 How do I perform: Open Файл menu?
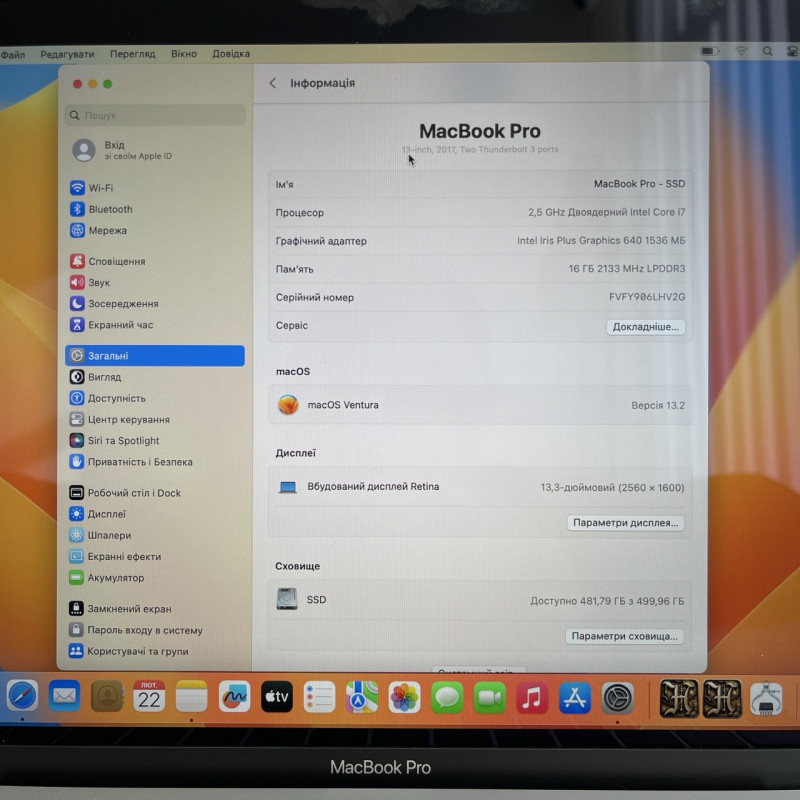(x=12, y=55)
